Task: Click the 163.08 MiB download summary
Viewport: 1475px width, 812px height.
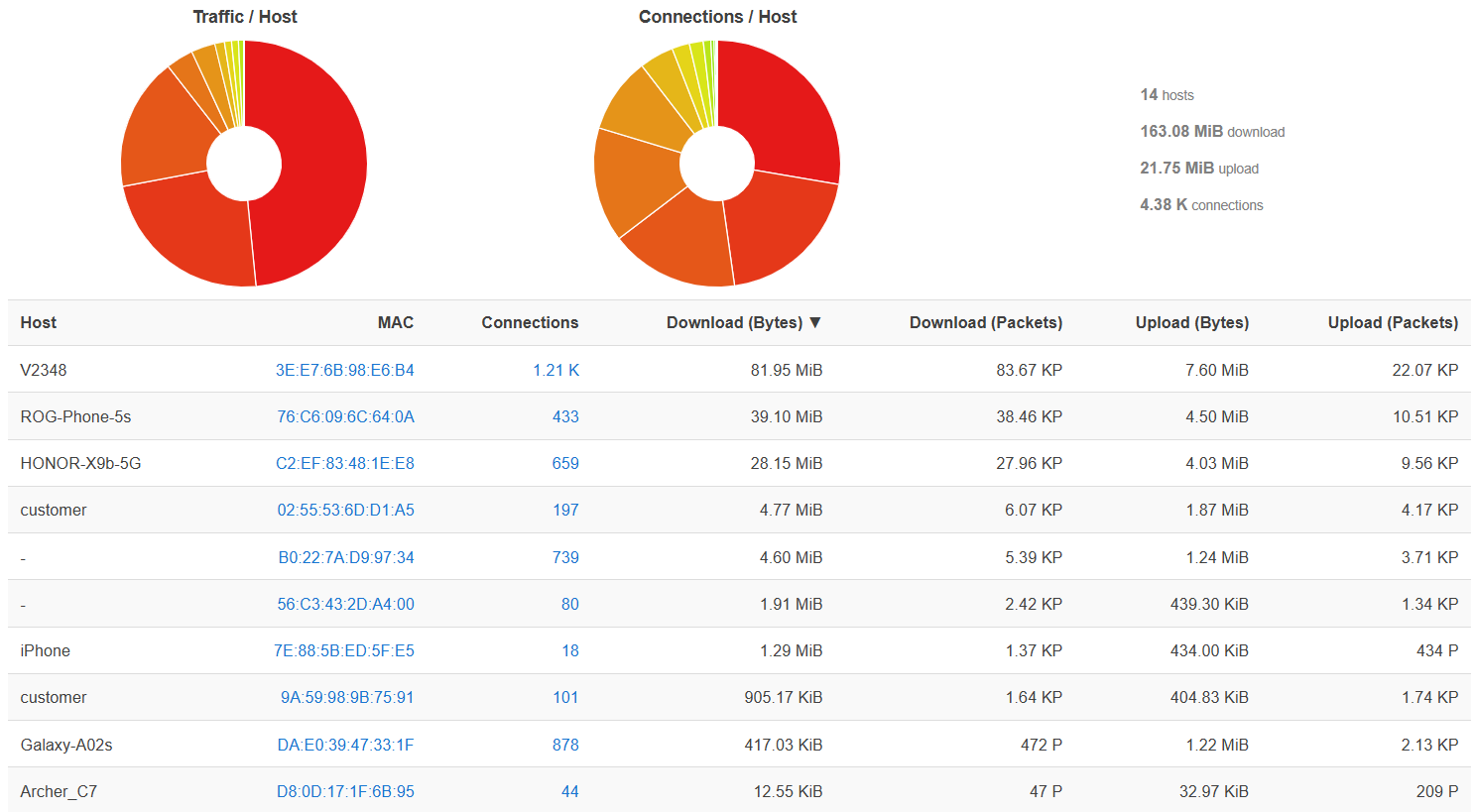Action: [x=1212, y=132]
